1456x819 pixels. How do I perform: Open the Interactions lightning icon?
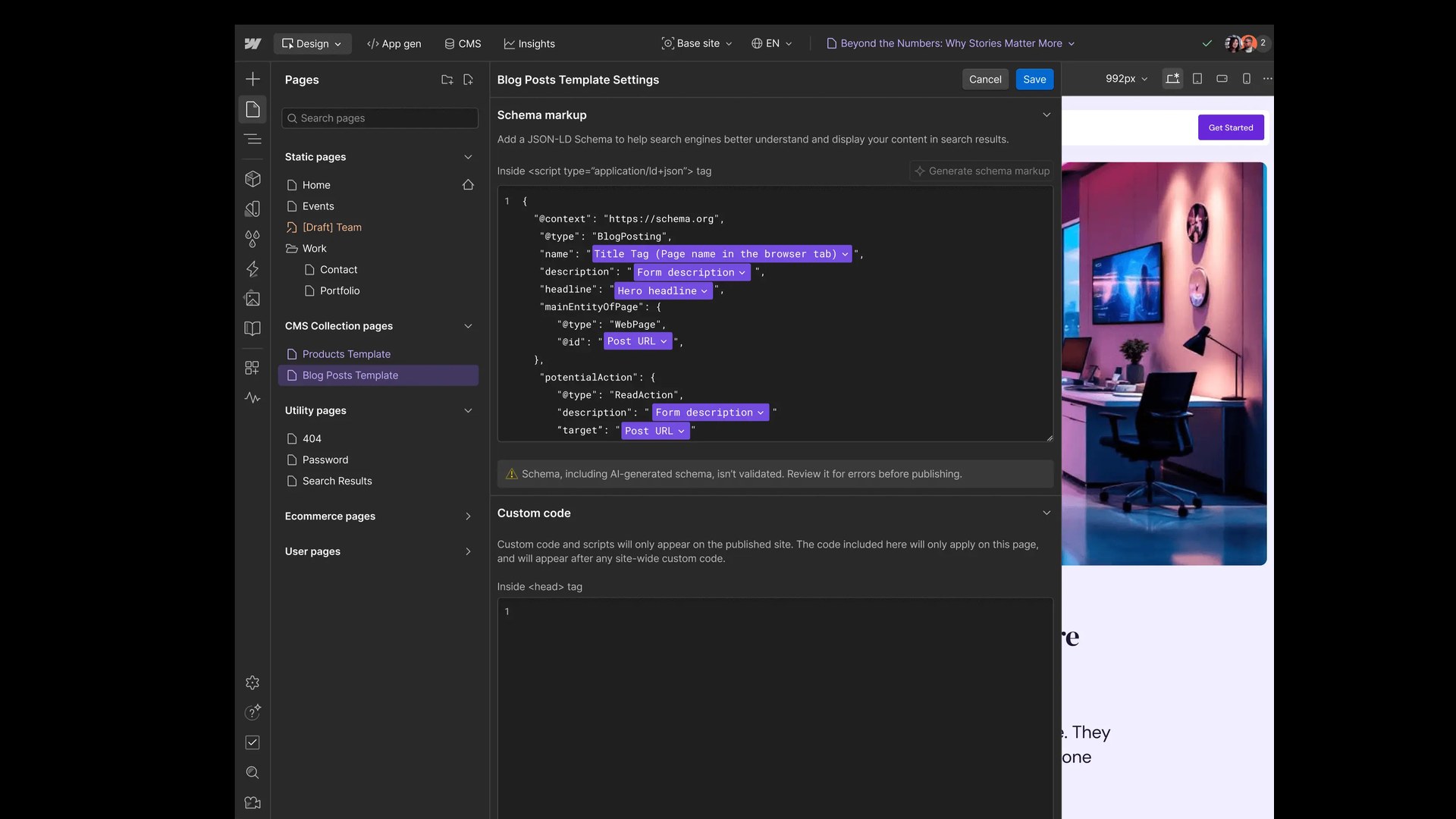[x=253, y=268]
